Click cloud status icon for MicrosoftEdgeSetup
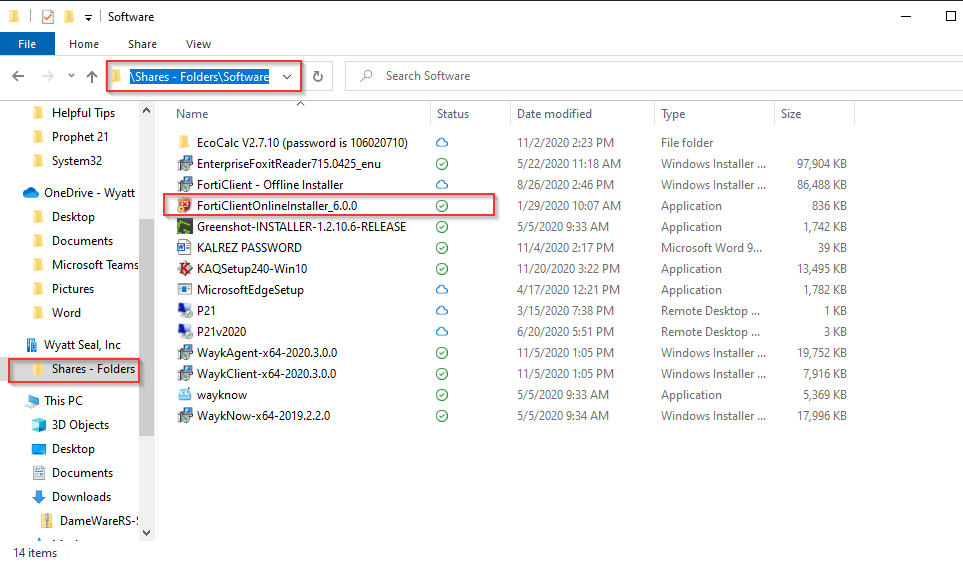 click(442, 289)
